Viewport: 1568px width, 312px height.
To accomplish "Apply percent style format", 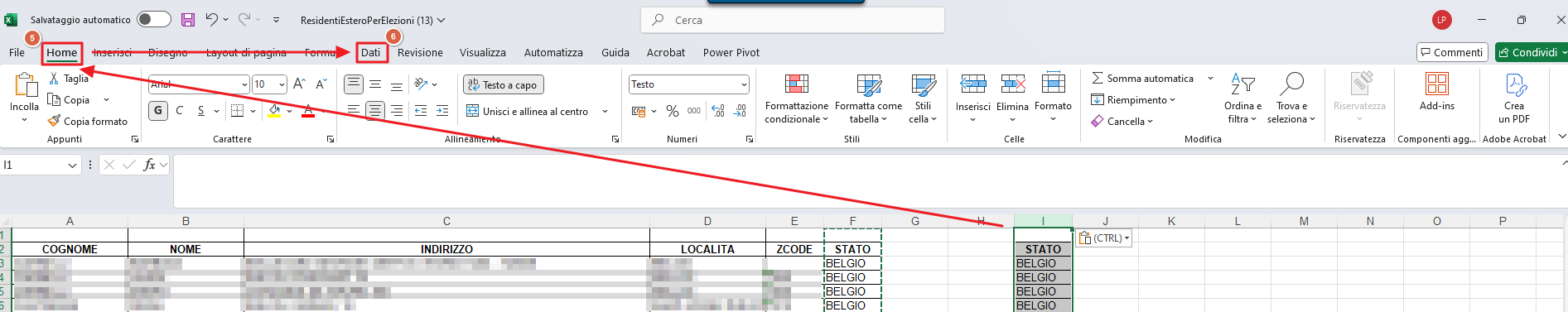I will [x=673, y=111].
